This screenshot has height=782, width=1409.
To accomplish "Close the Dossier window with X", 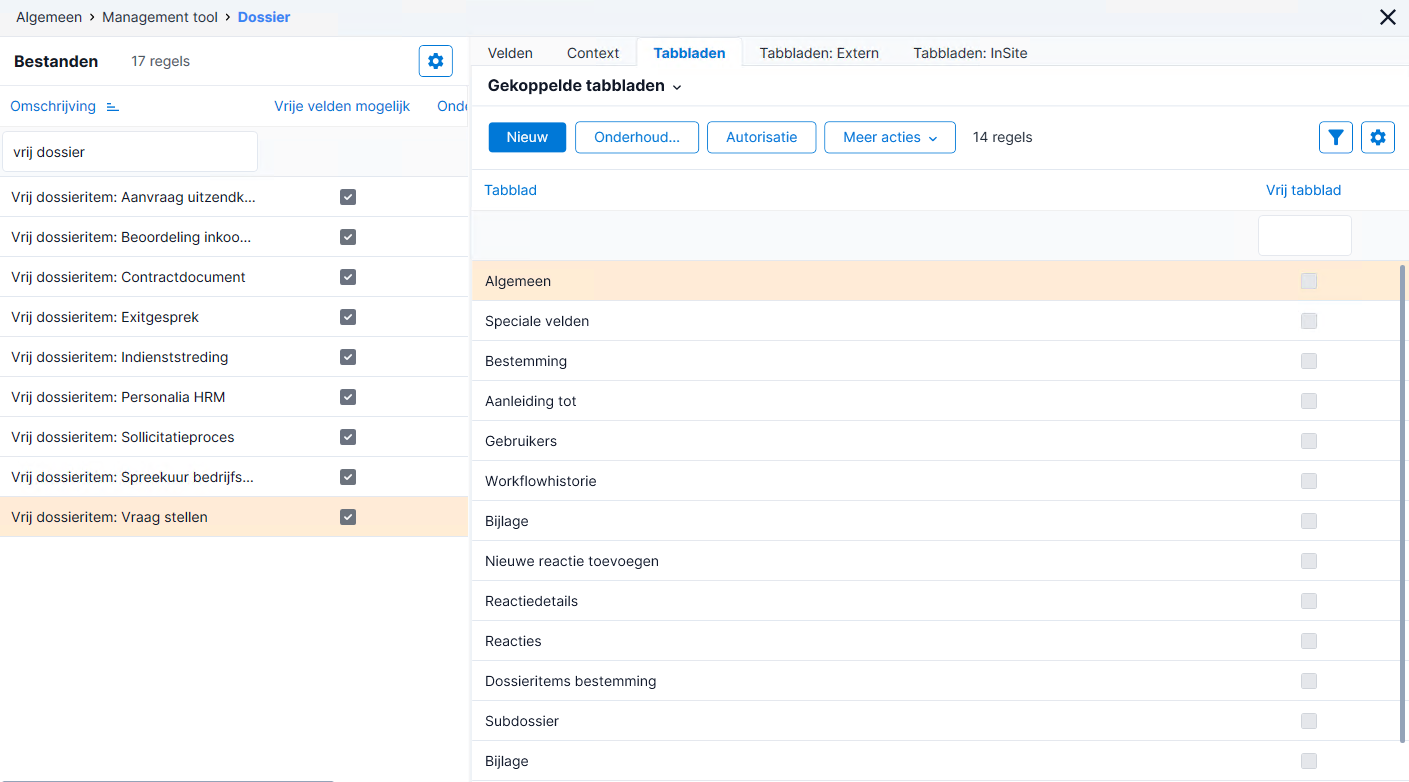I will pos(1388,17).
